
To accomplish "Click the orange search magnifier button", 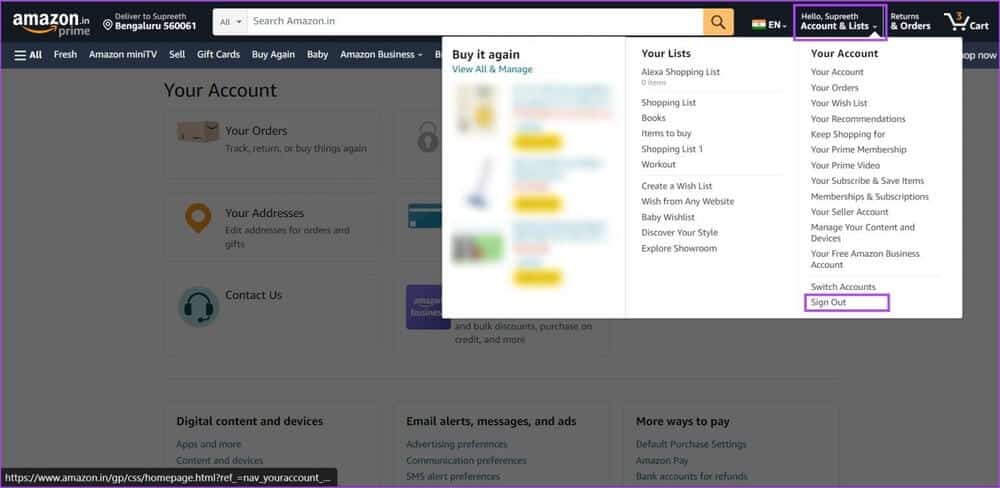I will [718, 22].
